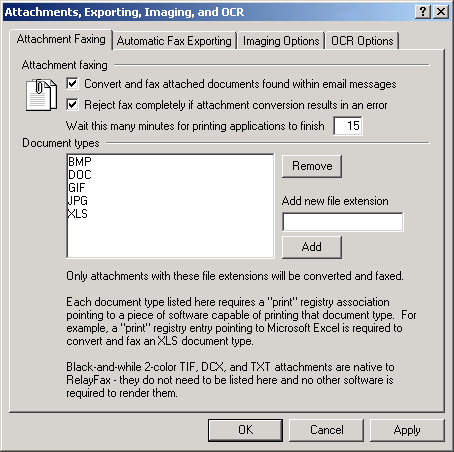
Task: Dismiss the dialog with Cancel
Action: pyautogui.click(x=326, y=430)
